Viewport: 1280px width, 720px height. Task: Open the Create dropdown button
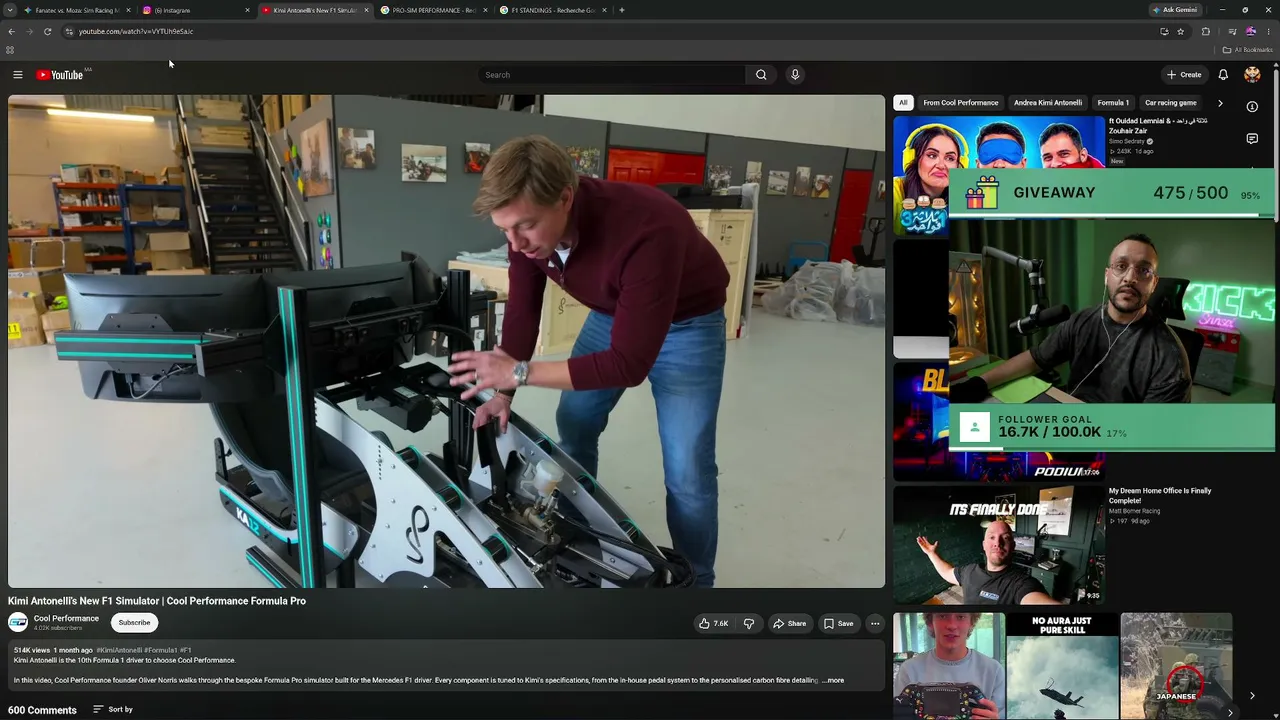[x=1184, y=75]
